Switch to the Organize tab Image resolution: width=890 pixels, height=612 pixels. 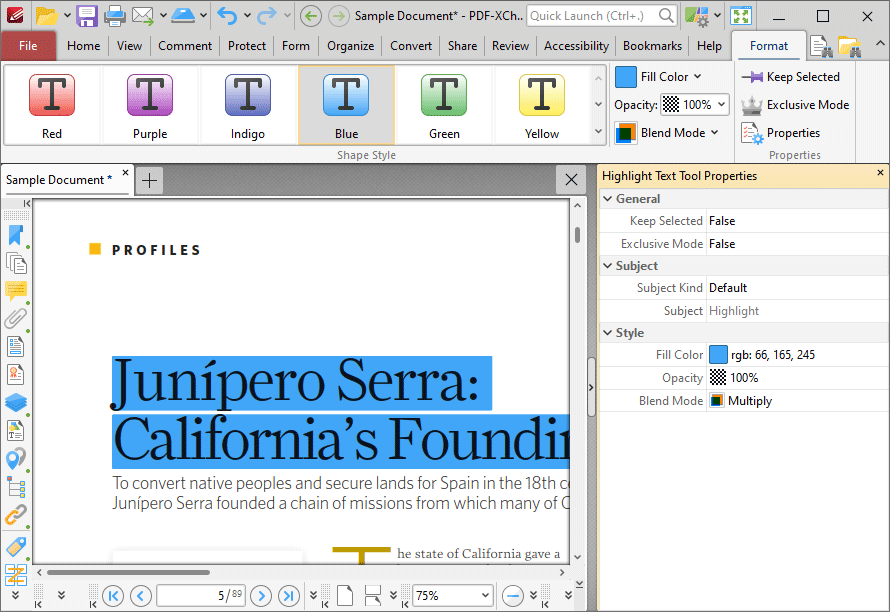coord(350,46)
